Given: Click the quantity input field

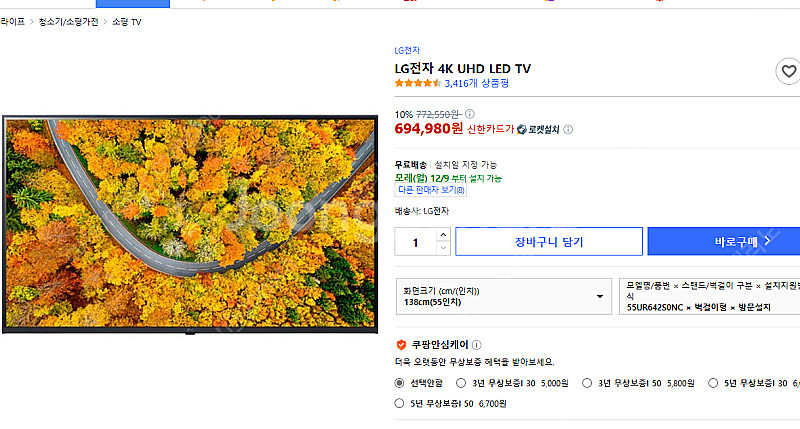Looking at the screenshot, I should pyautogui.click(x=416, y=242).
